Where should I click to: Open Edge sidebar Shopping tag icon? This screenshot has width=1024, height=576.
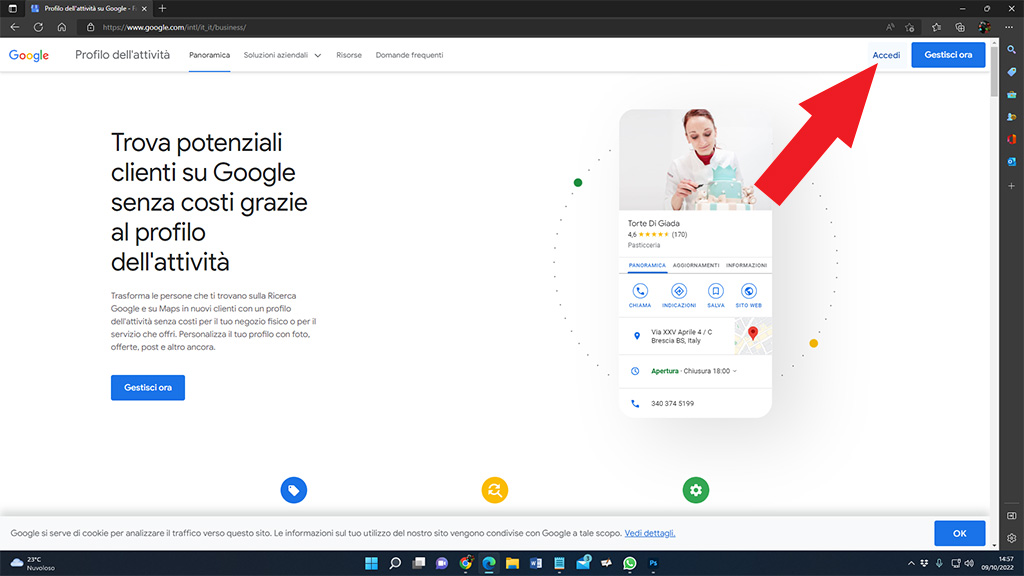click(x=1012, y=72)
